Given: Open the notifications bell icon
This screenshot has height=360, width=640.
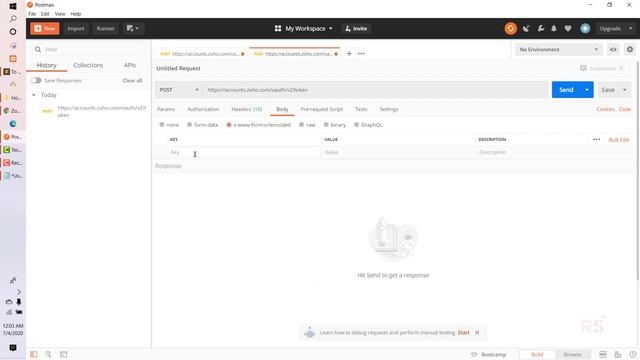Looking at the screenshot, I should (x=554, y=29).
